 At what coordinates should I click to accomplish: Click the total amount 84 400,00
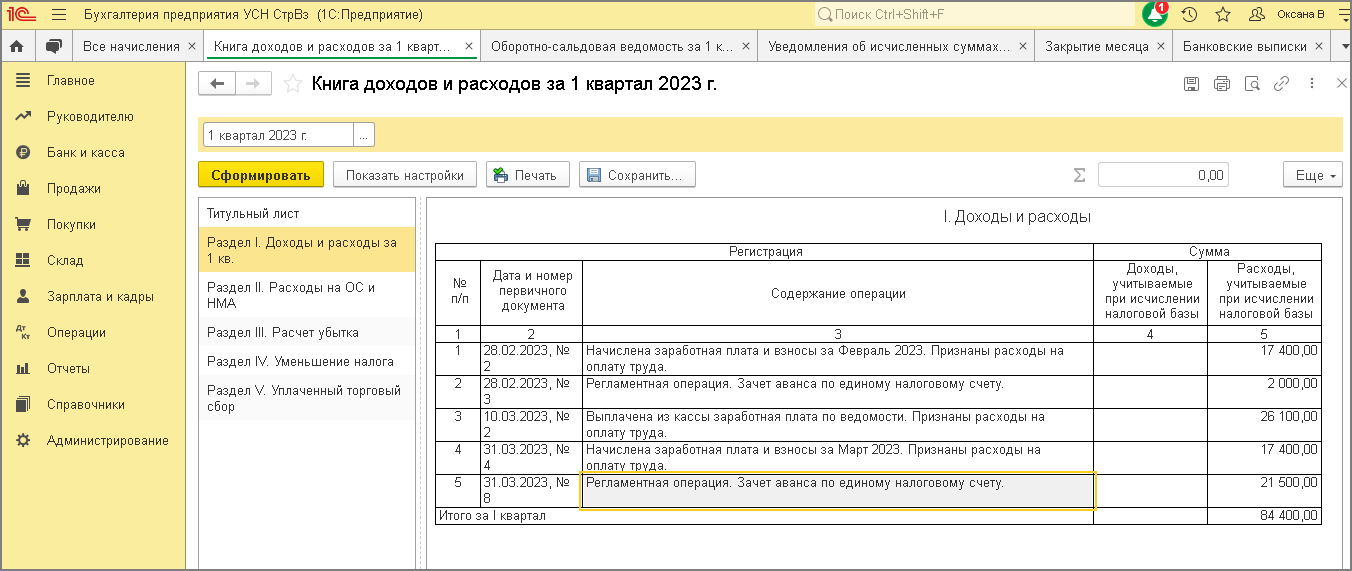[1264, 516]
